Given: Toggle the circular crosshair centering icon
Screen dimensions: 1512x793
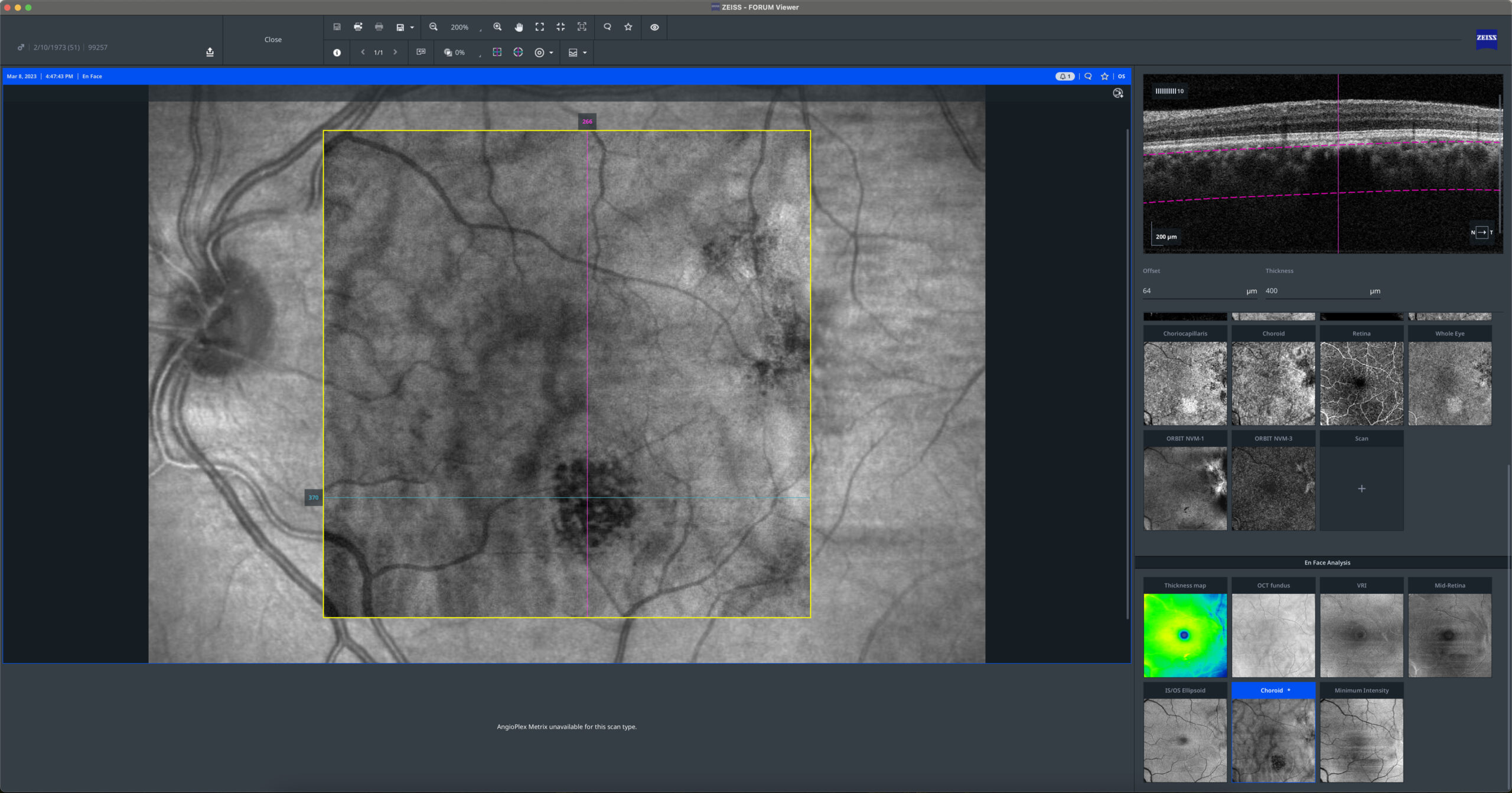Looking at the screenshot, I should point(518,53).
